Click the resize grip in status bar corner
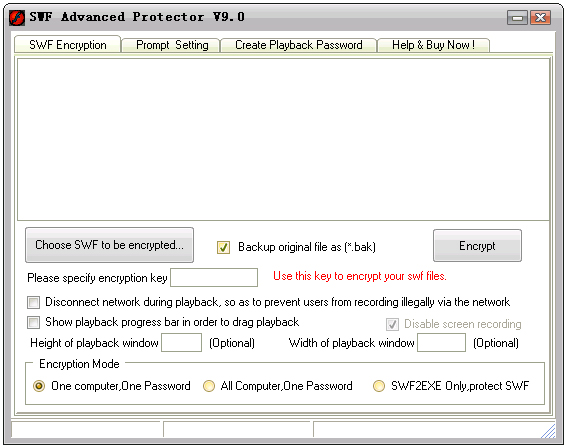 click(x=548, y=431)
